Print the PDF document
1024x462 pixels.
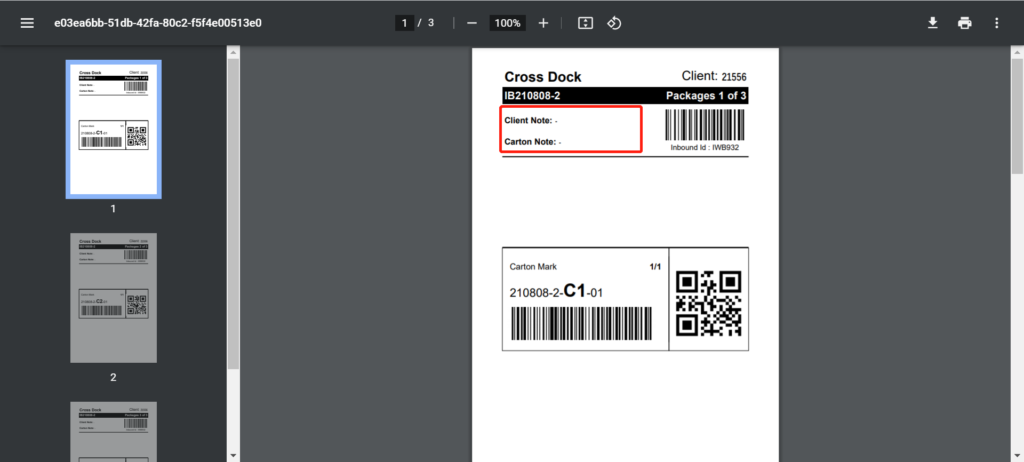[964, 22]
